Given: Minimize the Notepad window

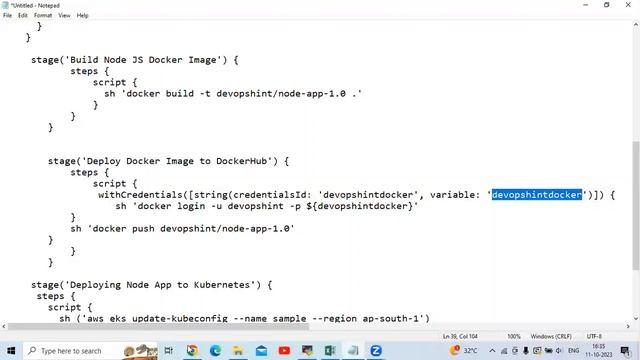Looking at the screenshot, I should click(586, 5).
